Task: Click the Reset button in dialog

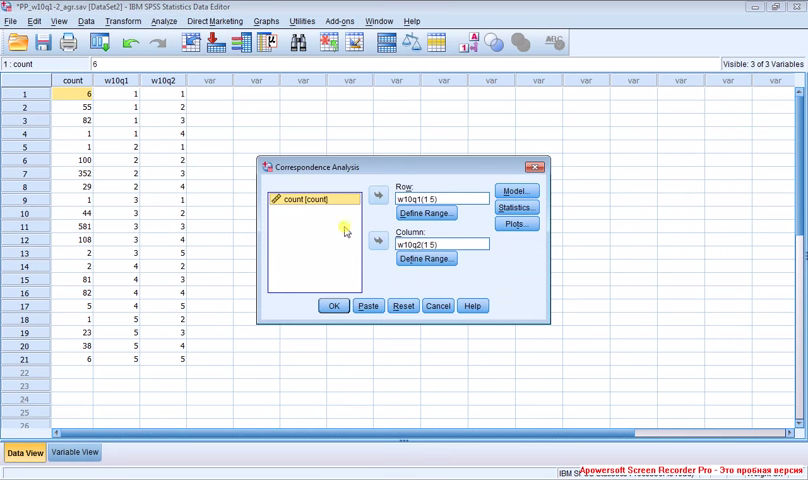Action: click(x=403, y=306)
